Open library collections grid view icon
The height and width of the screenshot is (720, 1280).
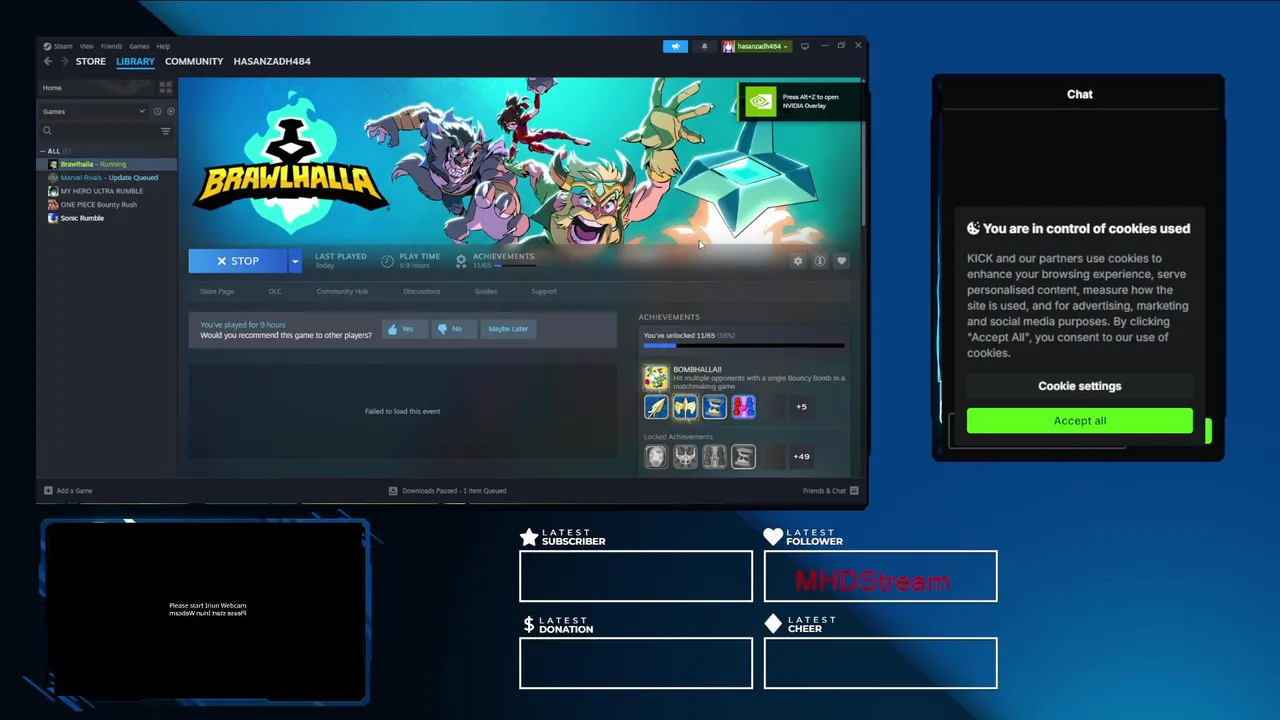166,88
